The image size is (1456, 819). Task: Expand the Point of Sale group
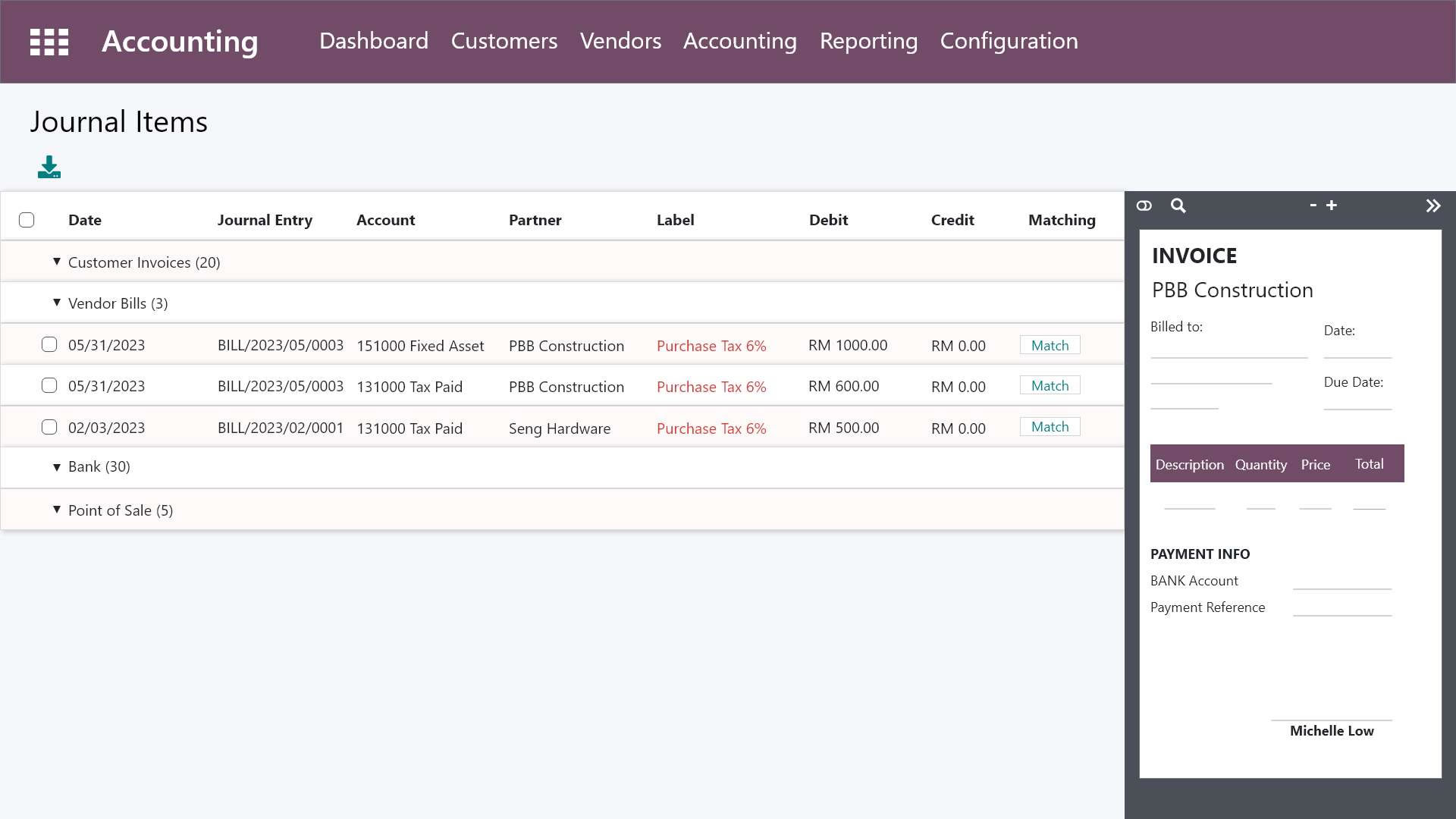[x=57, y=510]
